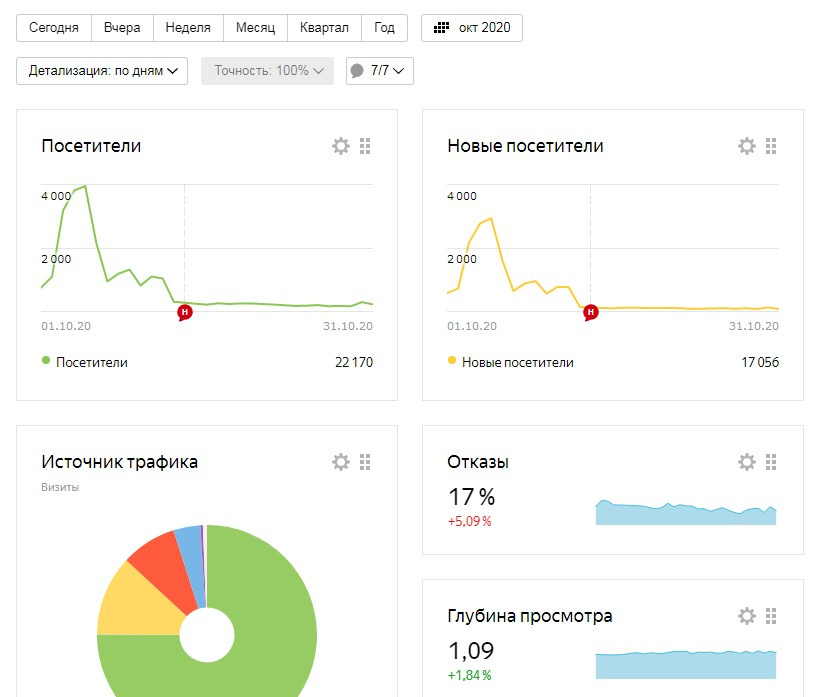This screenshot has width=822, height=697.
Task: Click the 1,09 page depth value
Action: pos(471,651)
